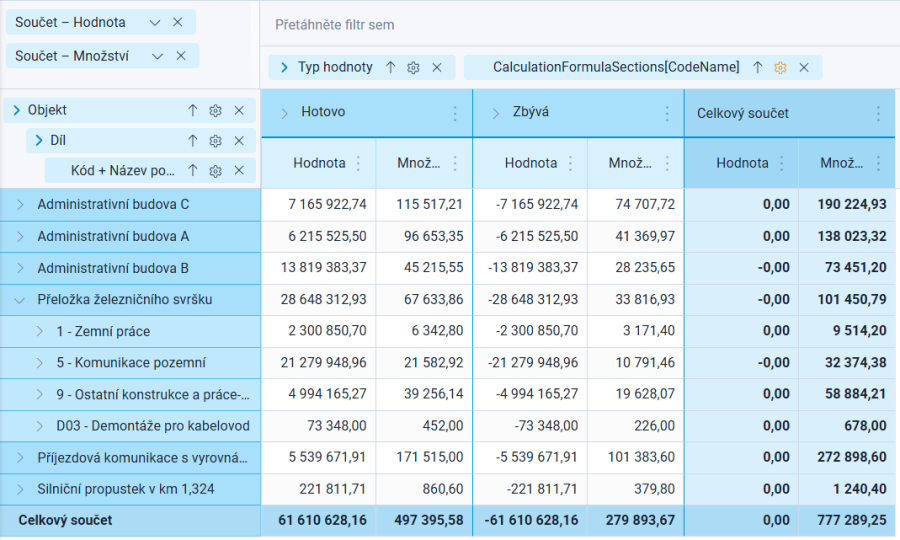Expand Administrativní budova C row
900x540 pixels.
click(20, 204)
